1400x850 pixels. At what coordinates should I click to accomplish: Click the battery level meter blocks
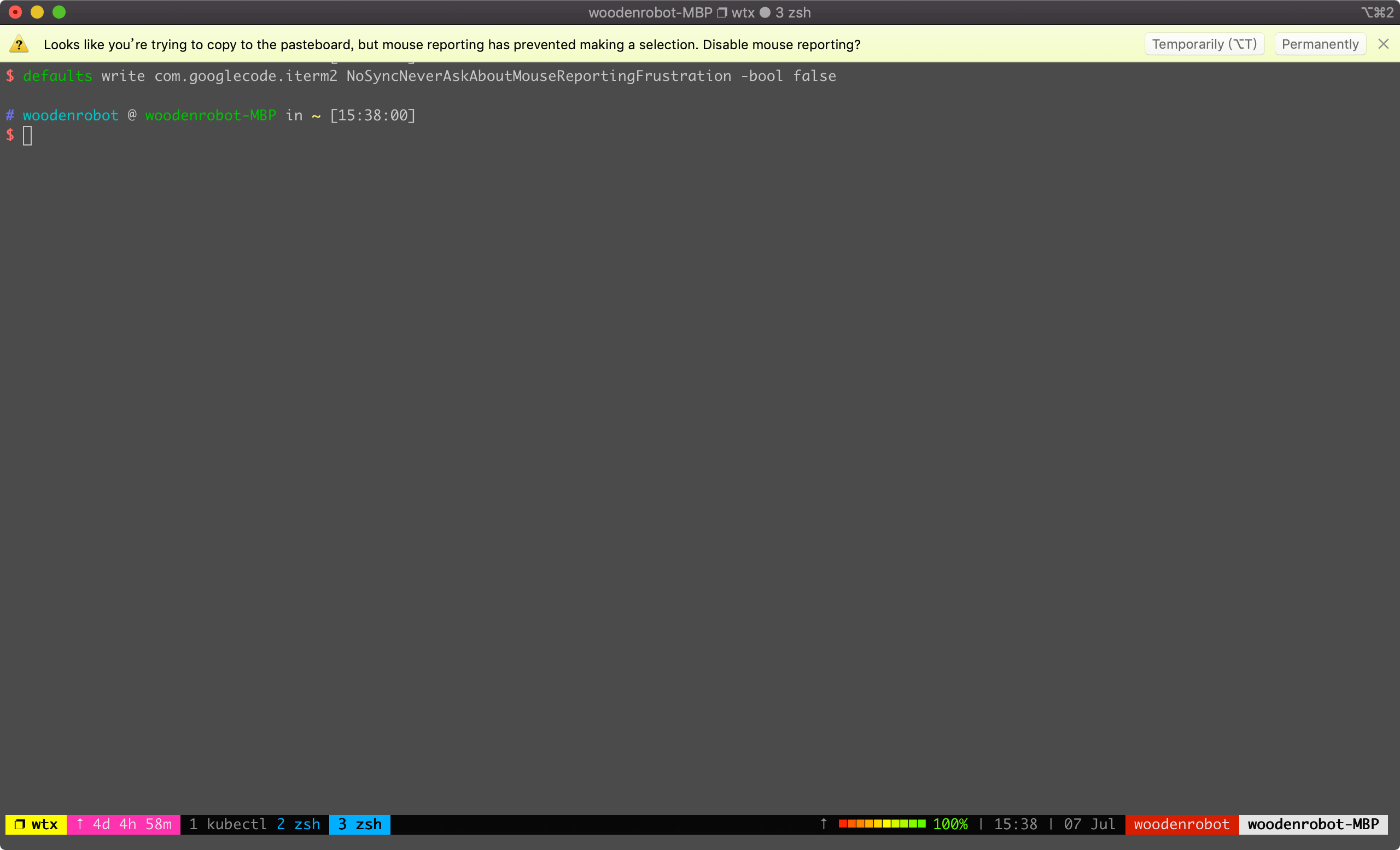(x=883, y=824)
